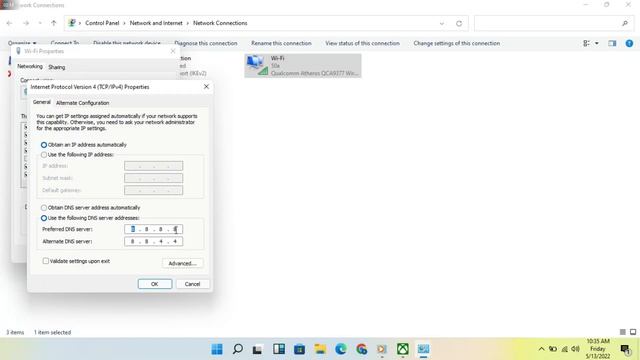The image size is (640, 360).
Task: Launch Microsoft Edge from taskbar
Action: (x=341, y=349)
